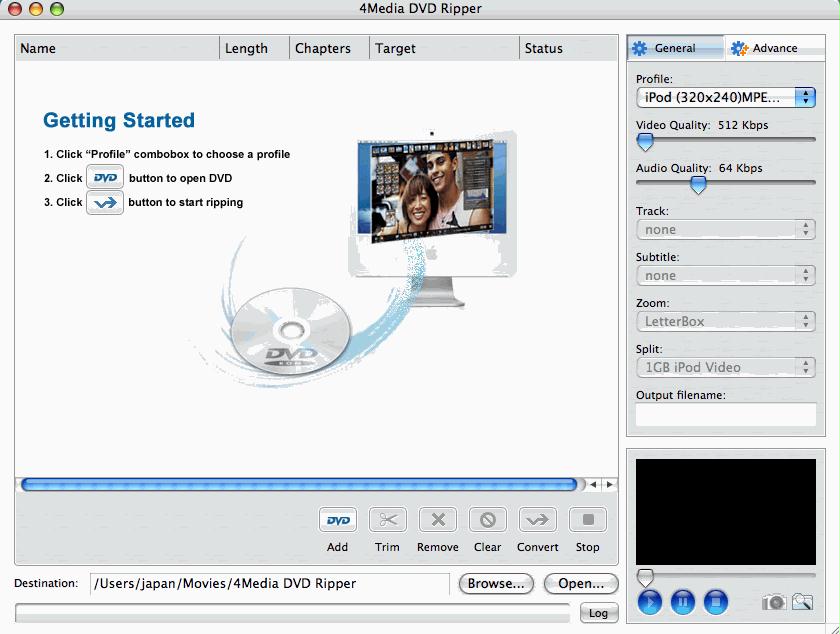This screenshot has height=634, width=840.
Task: Expand the Zoom LetterBox dropdown
Action: (726, 322)
